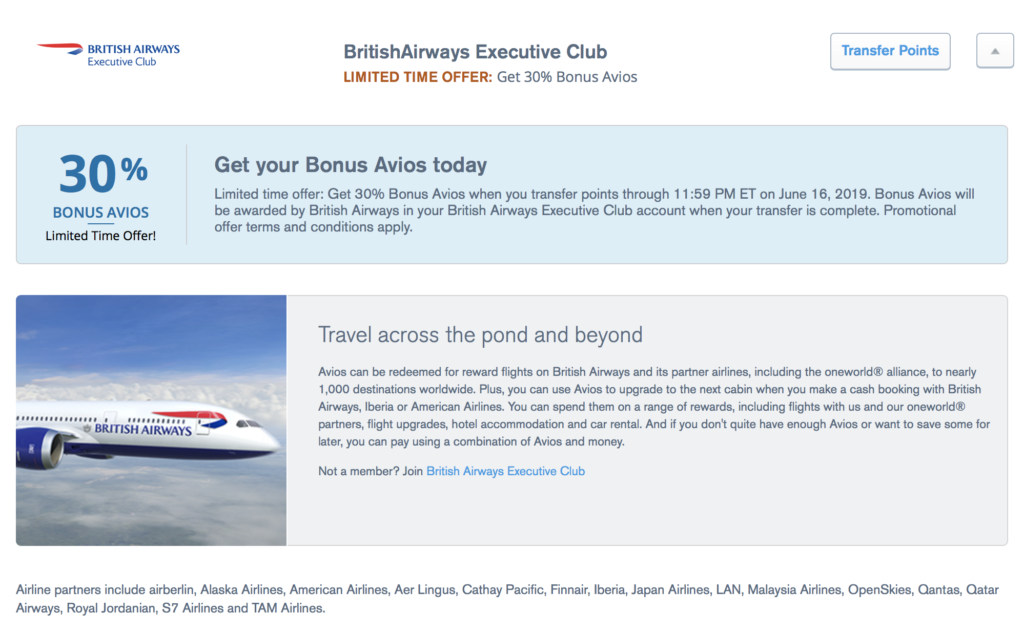Click the BritishAirways Executive Club page title
Viewport: 1024px width, 634px height.
(475, 51)
